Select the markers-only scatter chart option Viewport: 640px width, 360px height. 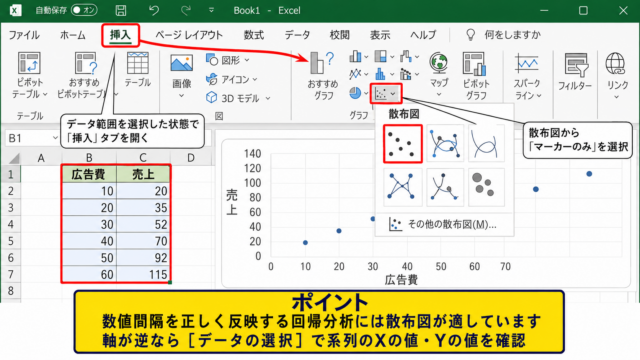[402, 144]
